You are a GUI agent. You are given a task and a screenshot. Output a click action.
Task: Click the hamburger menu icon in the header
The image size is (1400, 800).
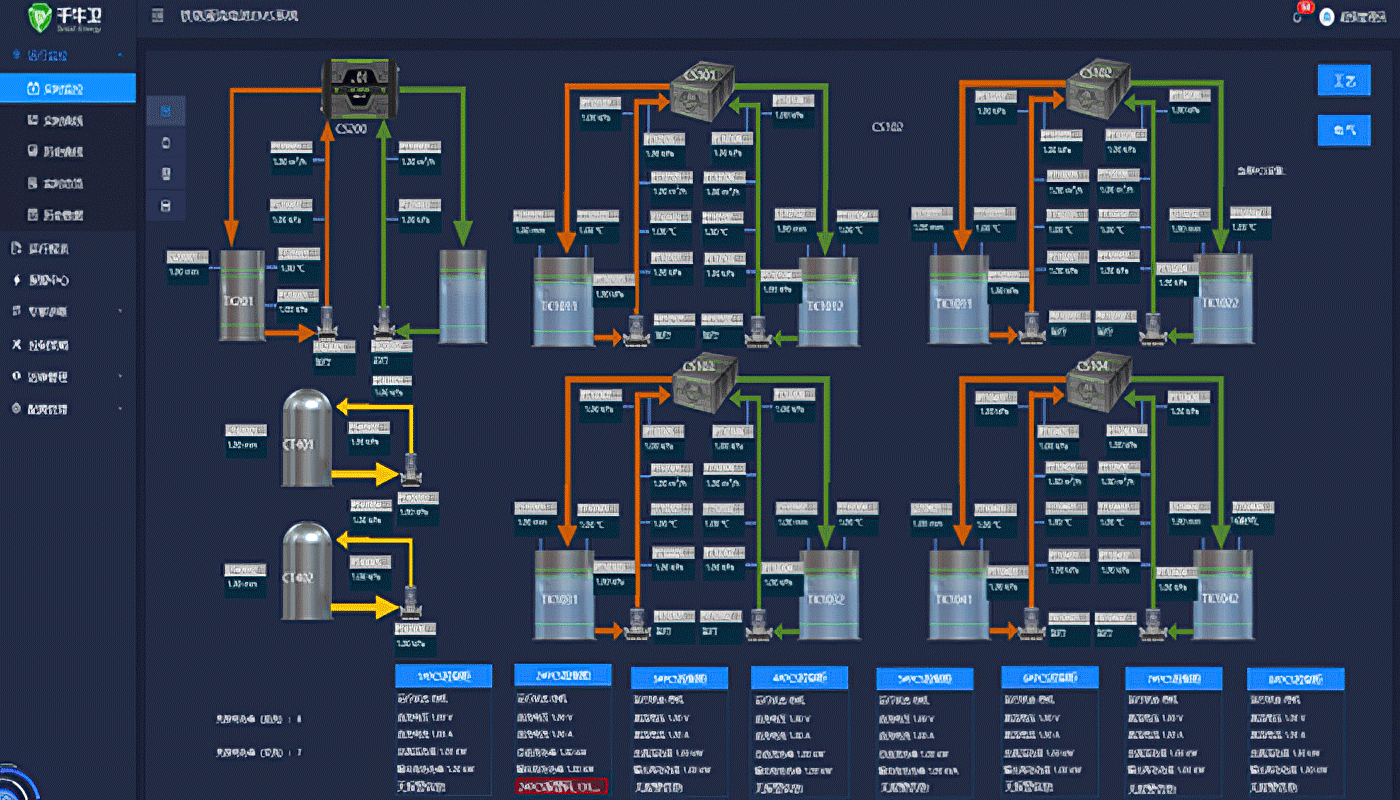coord(157,16)
